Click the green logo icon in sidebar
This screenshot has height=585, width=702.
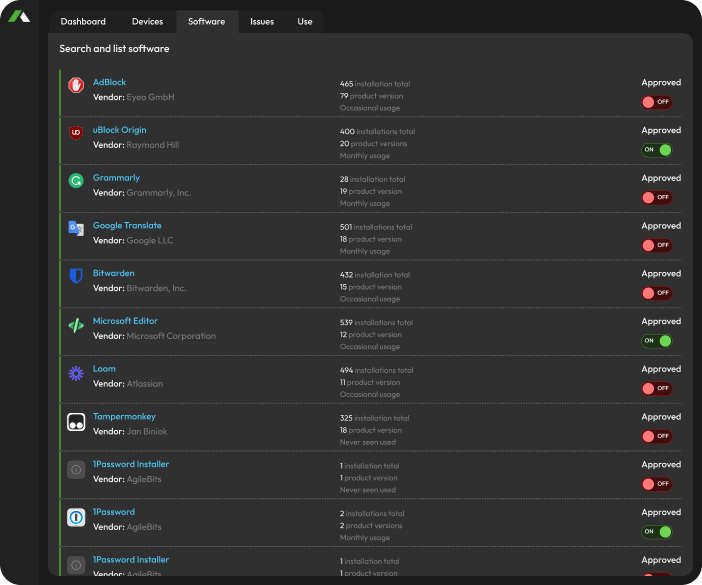(19, 17)
